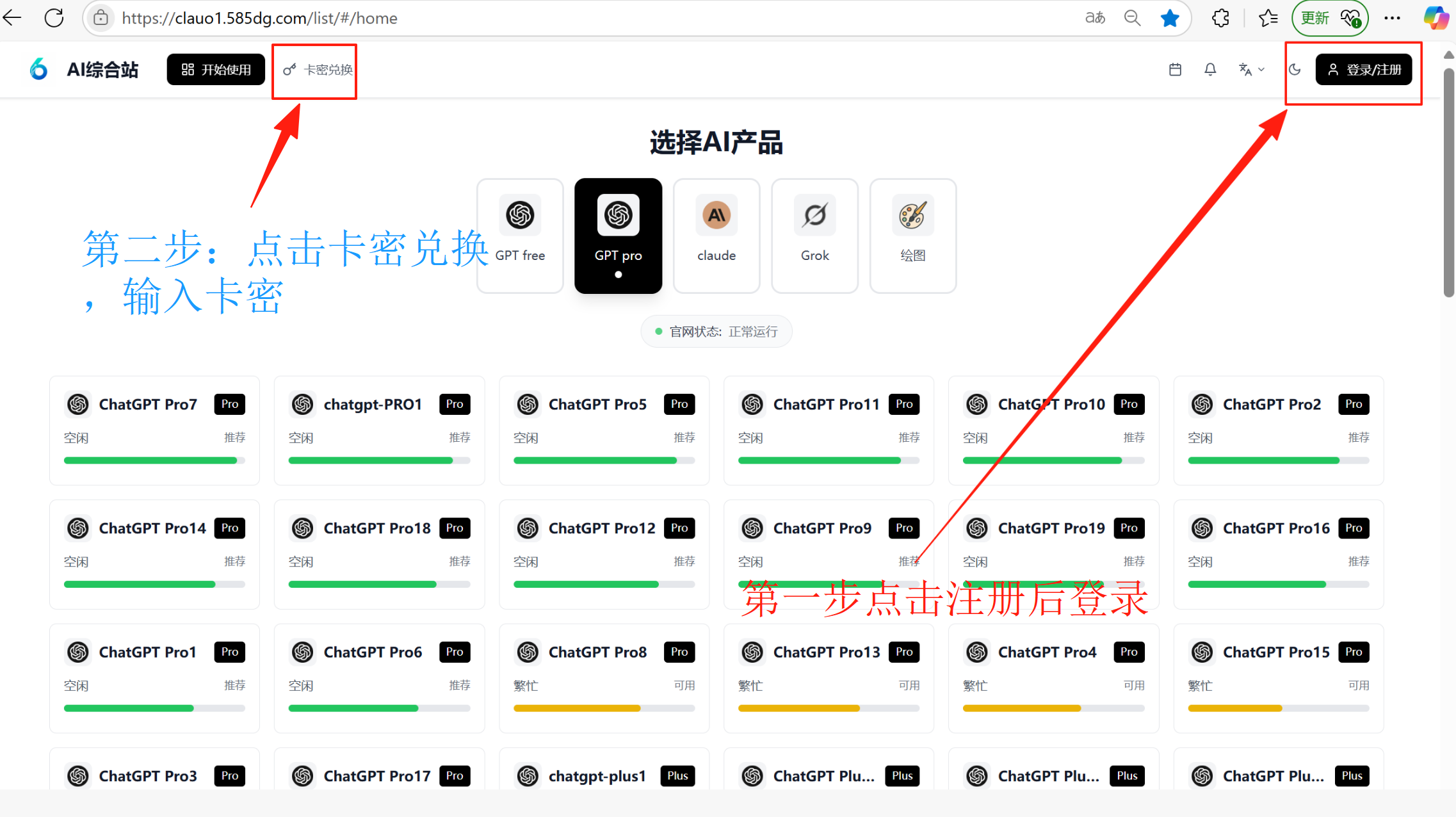The height and width of the screenshot is (817, 1456).
Task: Open the read aloud/translate icon in address bar
Action: [x=1096, y=18]
